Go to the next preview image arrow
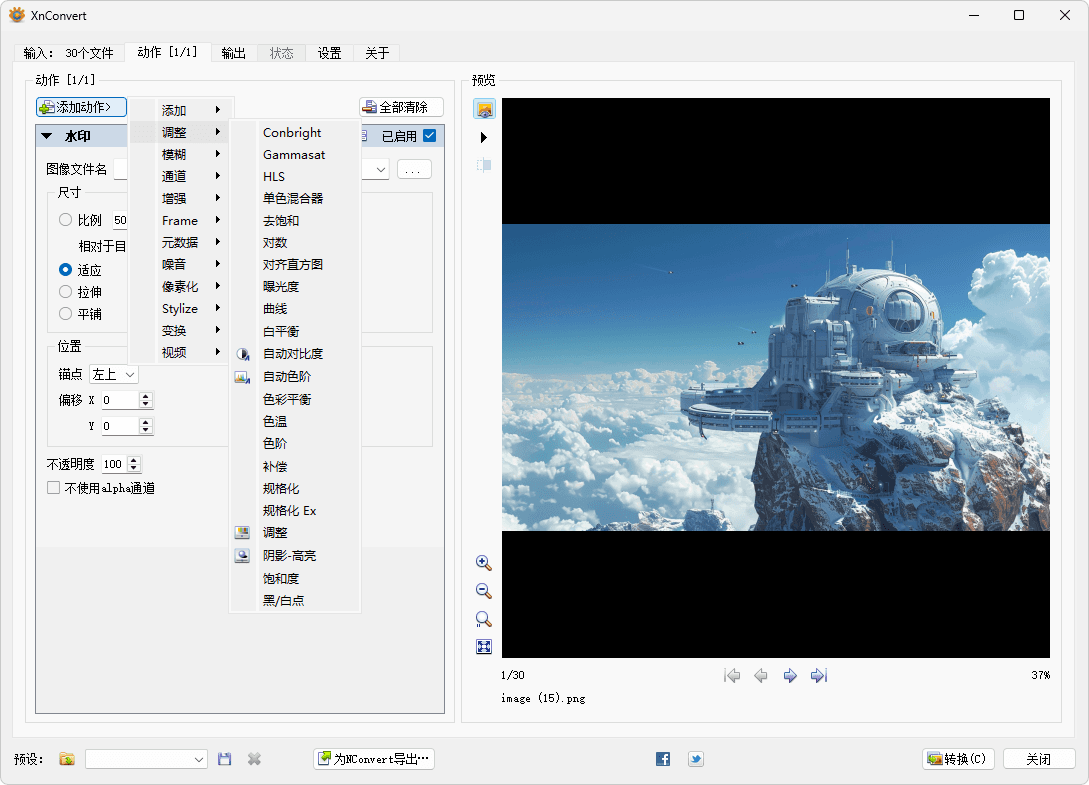1089x785 pixels. point(790,675)
